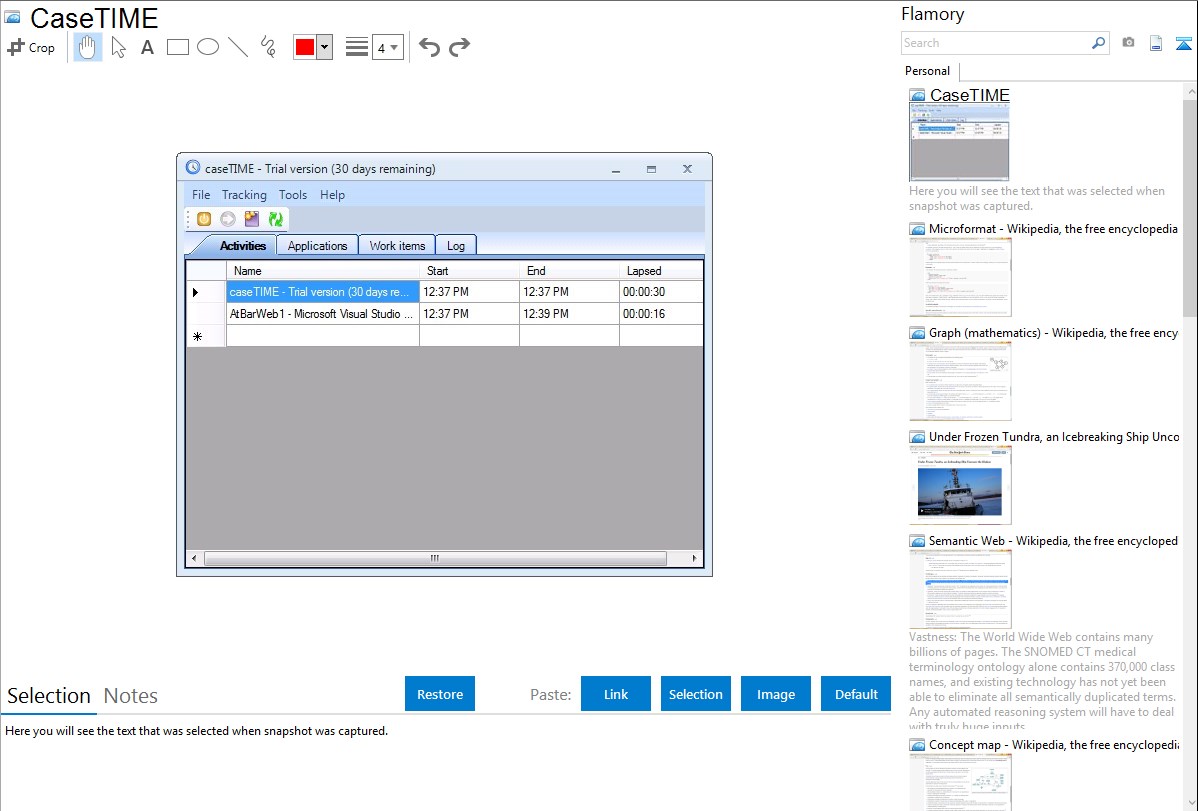Select the Applications tab
The width and height of the screenshot is (1198, 811).
pyautogui.click(x=317, y=245)
